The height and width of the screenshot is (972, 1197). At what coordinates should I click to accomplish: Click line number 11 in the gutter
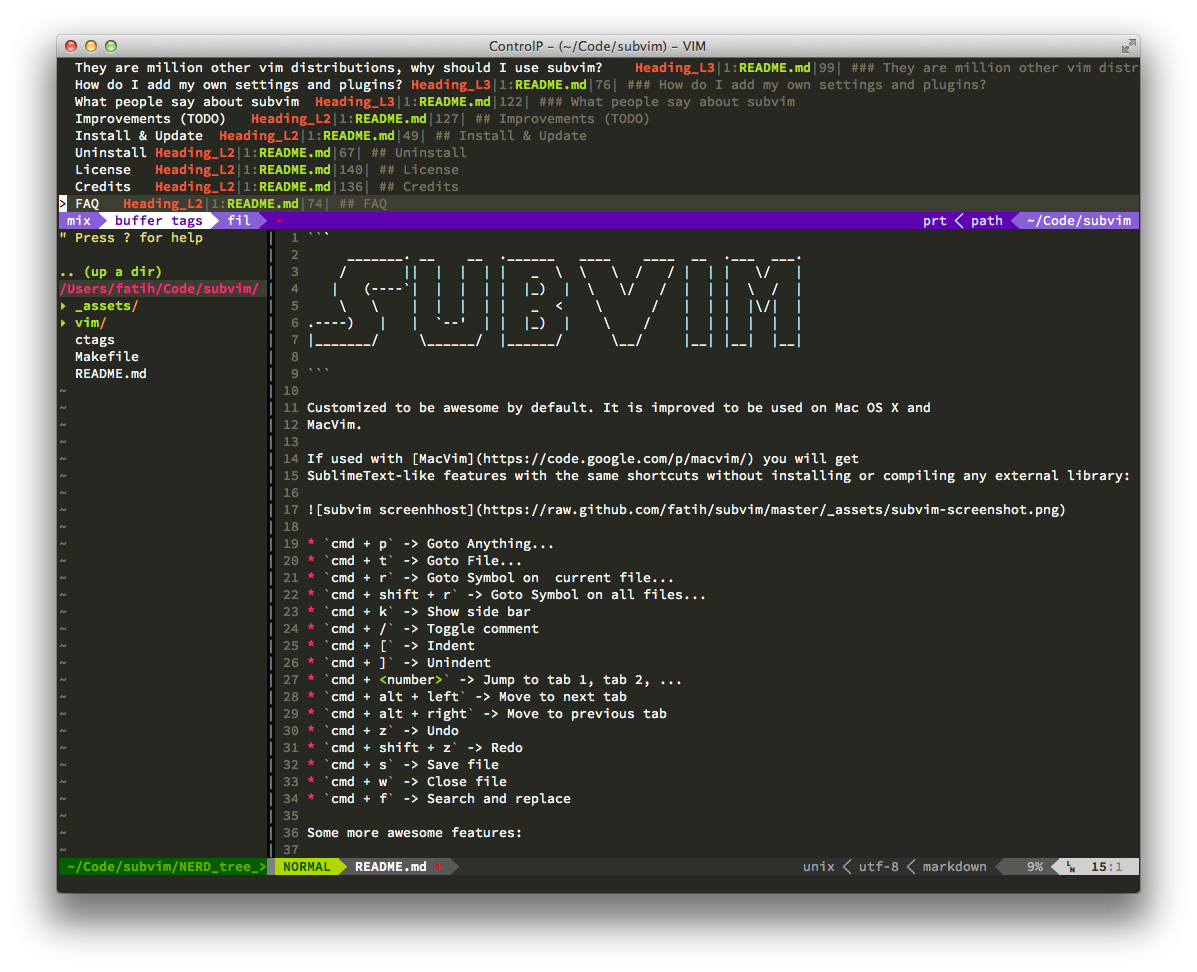tap(291, 408)
